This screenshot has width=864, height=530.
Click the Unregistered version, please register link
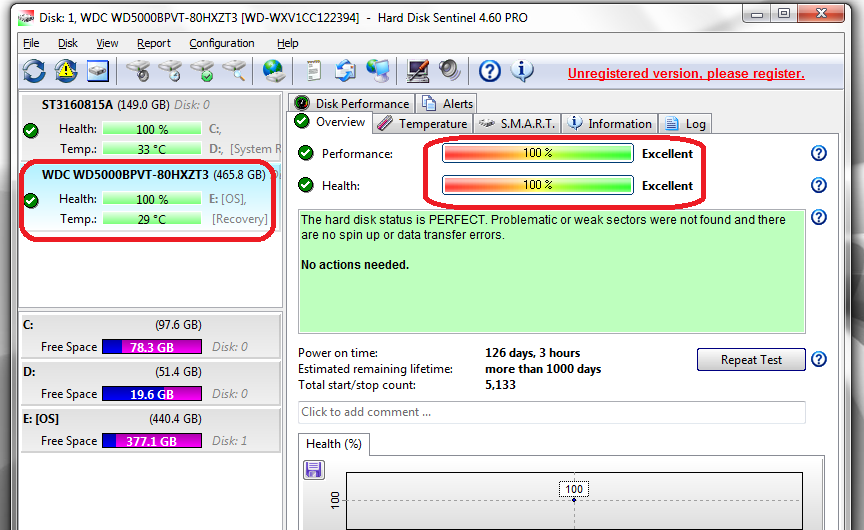point(686,73)
